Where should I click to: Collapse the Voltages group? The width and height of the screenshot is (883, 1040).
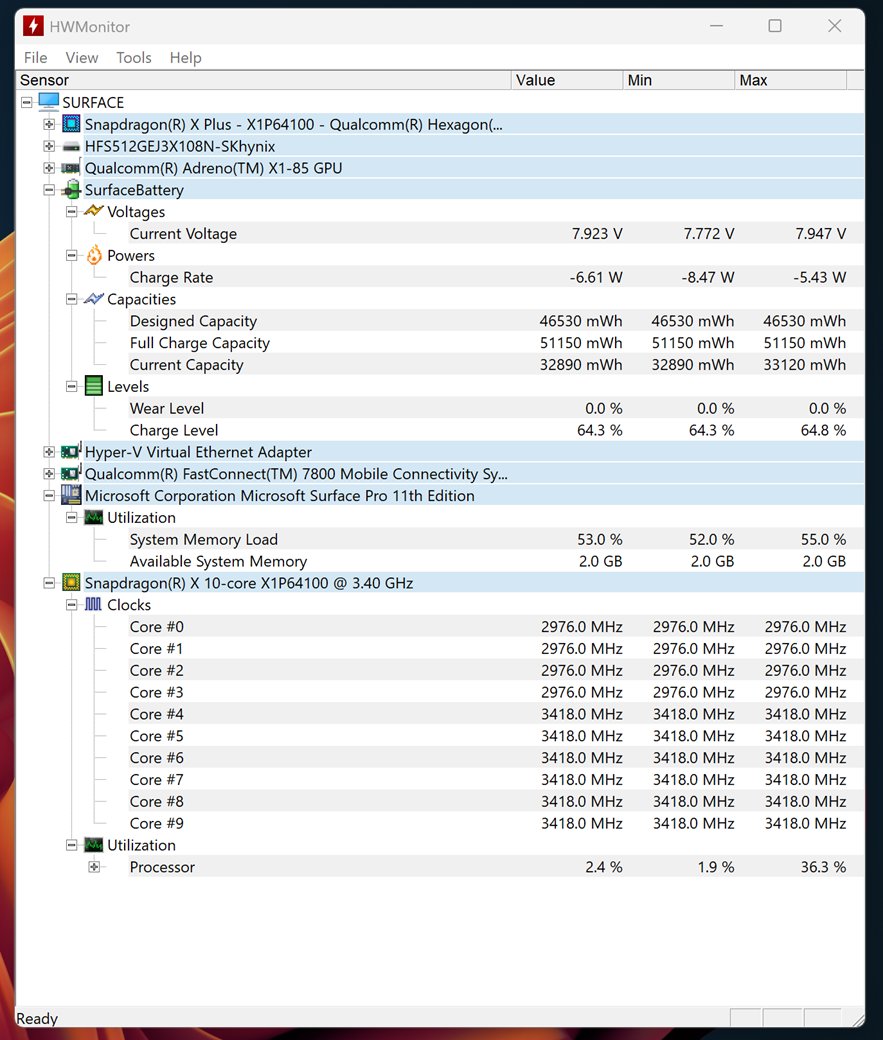point(72,212)
